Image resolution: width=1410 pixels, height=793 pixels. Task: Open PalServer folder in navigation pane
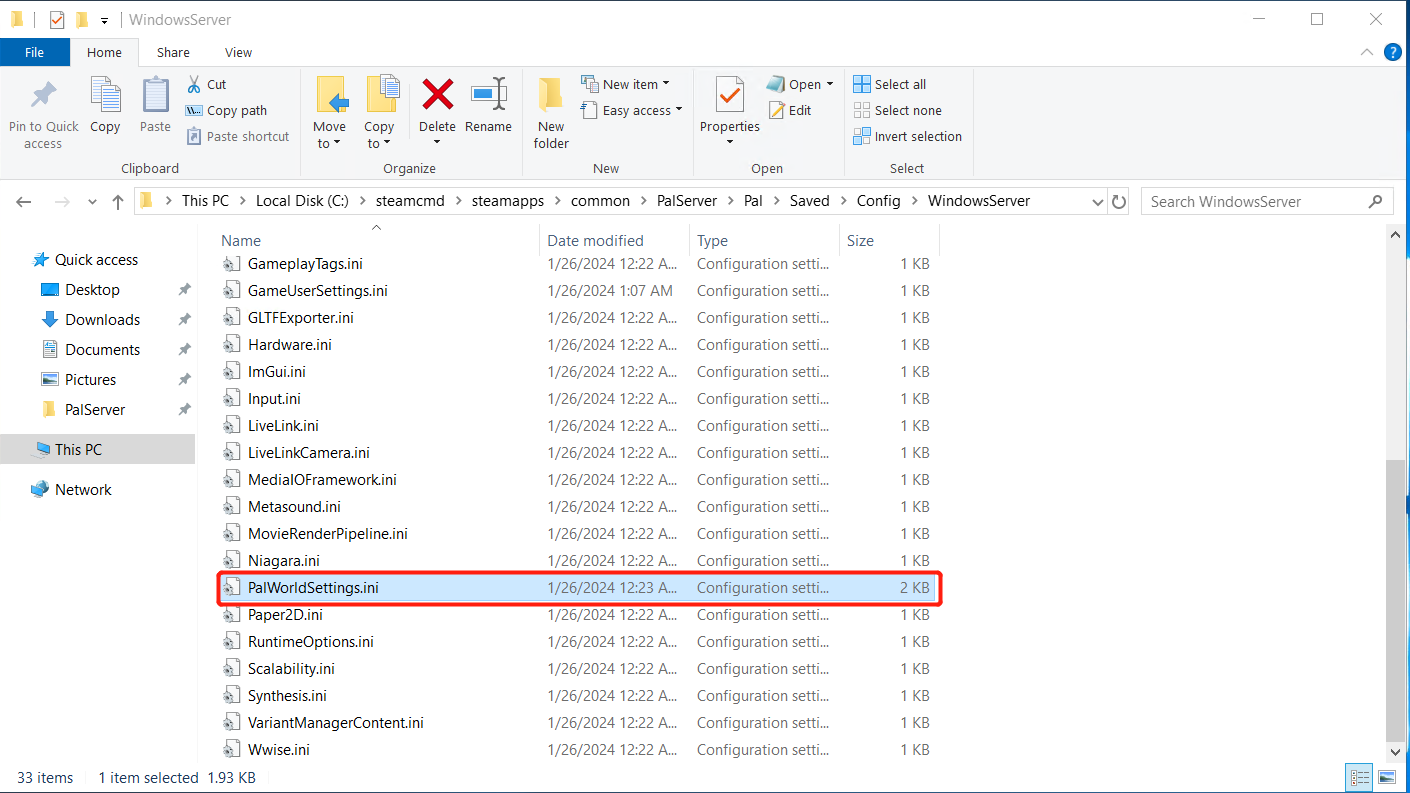click(95, 410)
